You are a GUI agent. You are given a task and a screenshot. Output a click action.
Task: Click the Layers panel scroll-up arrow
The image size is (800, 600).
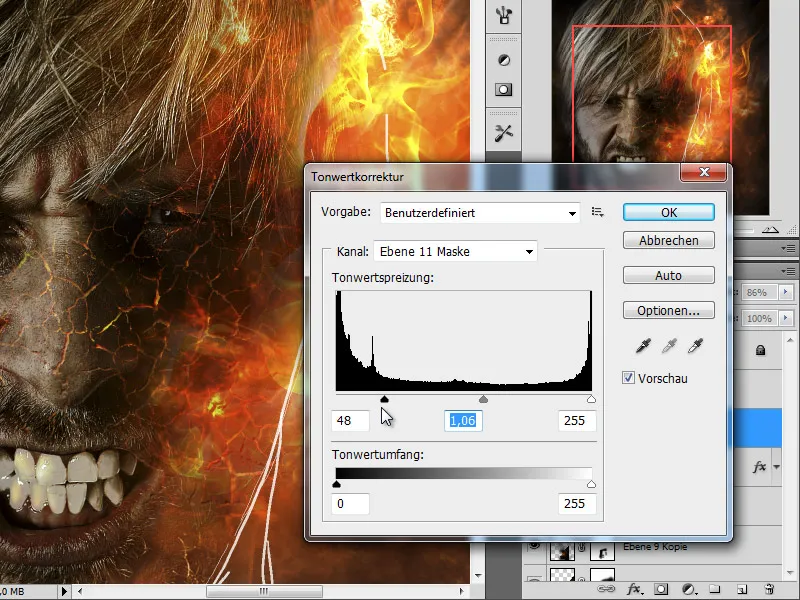[x=790, y=340]
